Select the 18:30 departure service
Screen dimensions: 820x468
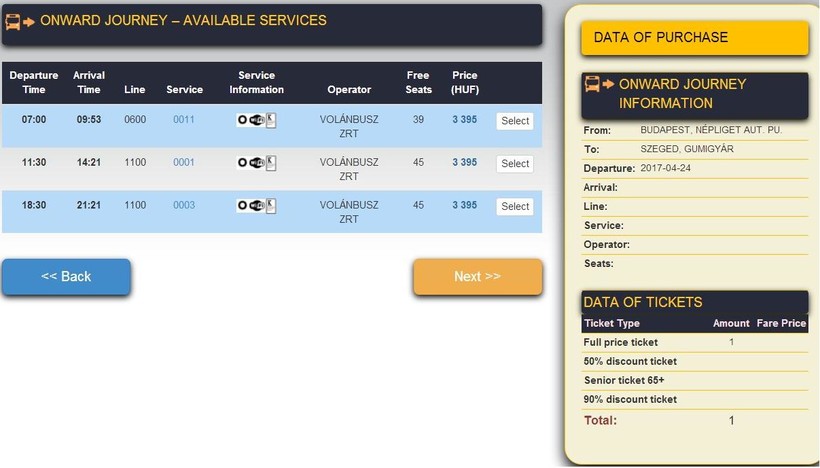pos(515,206)
